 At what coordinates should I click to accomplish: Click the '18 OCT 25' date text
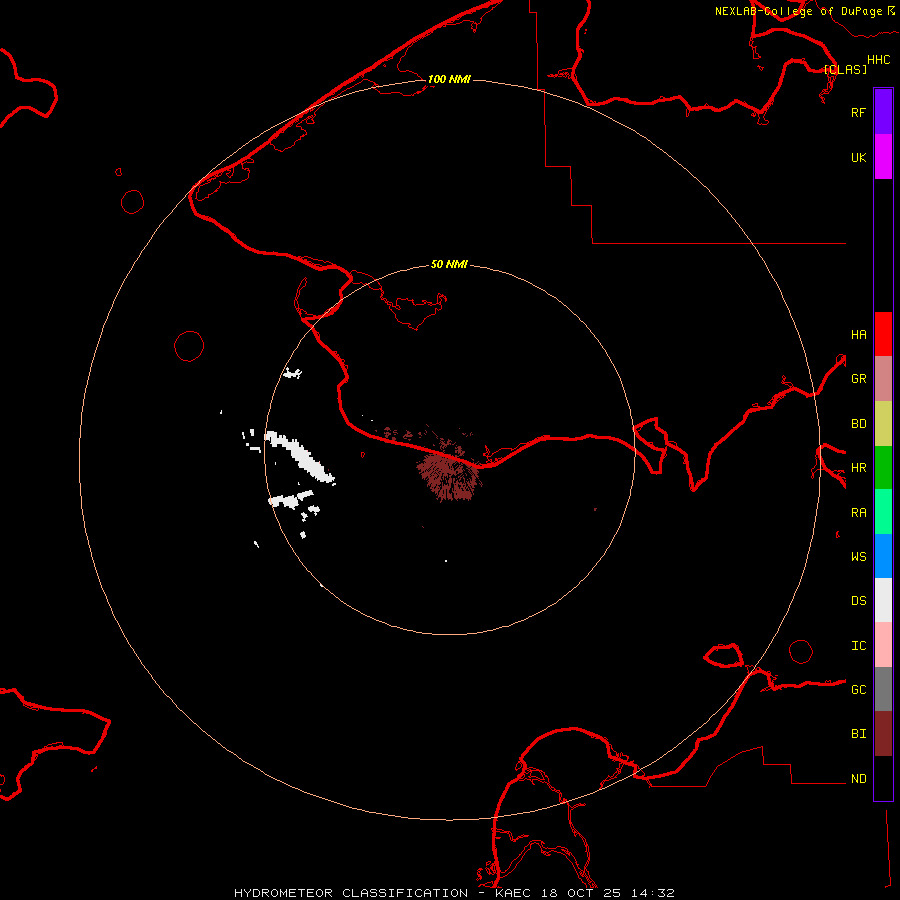[581, 893]
